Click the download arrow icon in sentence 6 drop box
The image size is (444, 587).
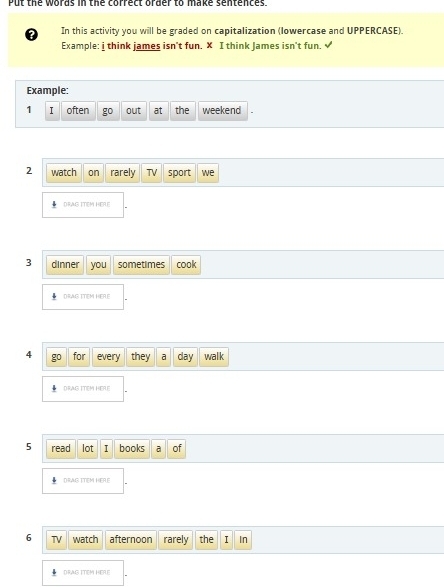pos(54,572)
